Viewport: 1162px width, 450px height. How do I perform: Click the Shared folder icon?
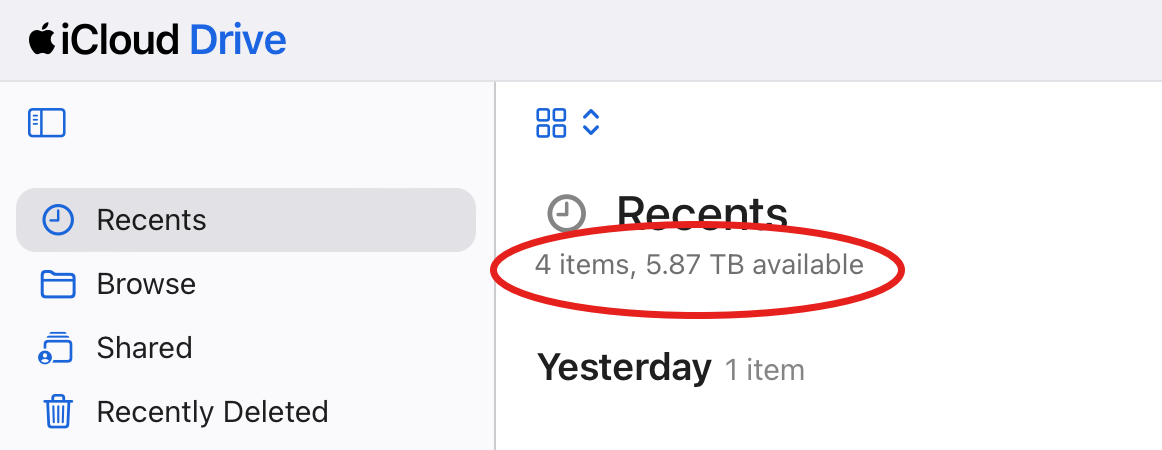(58, 348)
